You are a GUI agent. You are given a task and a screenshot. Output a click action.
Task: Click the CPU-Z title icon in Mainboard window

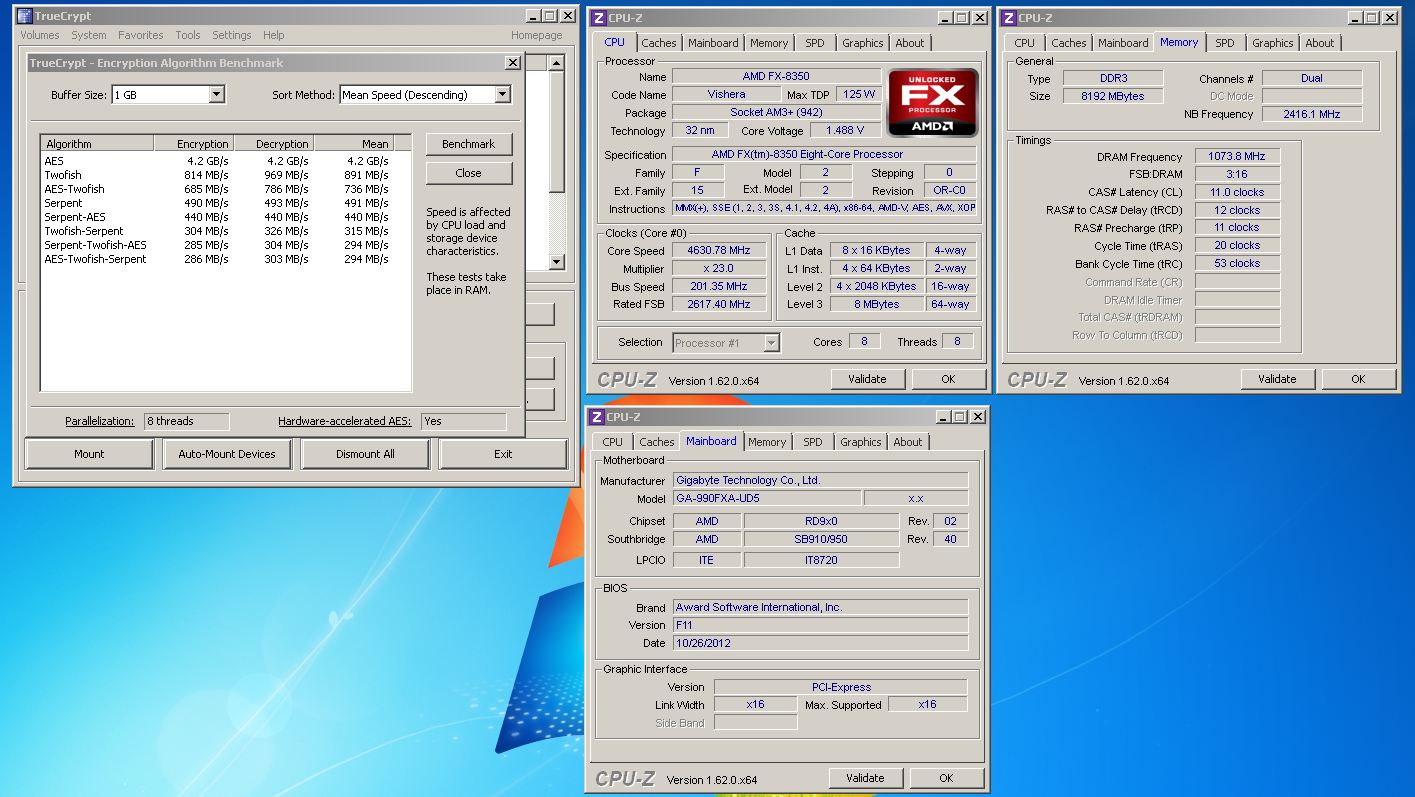tap(596, 417)
